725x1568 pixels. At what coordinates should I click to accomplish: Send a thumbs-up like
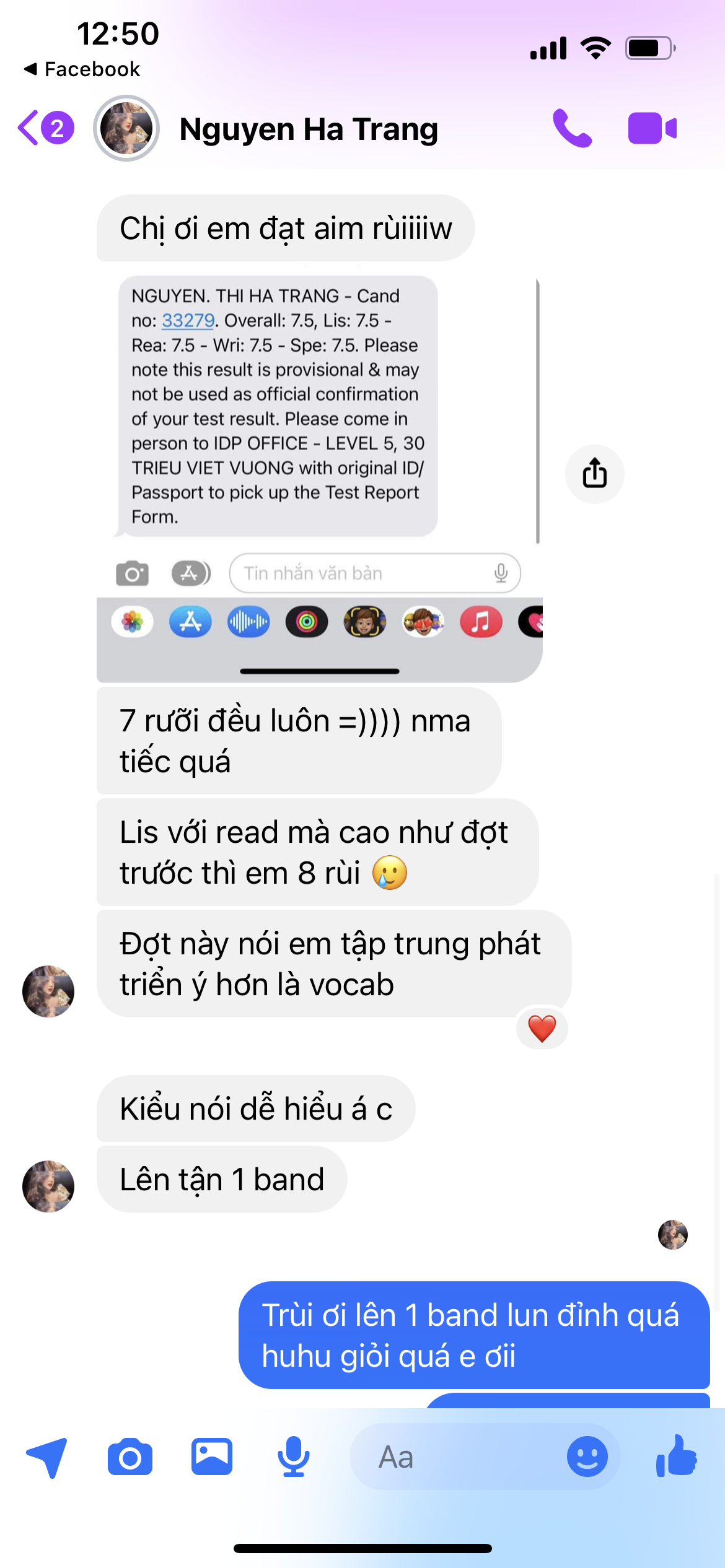tap(677, 1457)
